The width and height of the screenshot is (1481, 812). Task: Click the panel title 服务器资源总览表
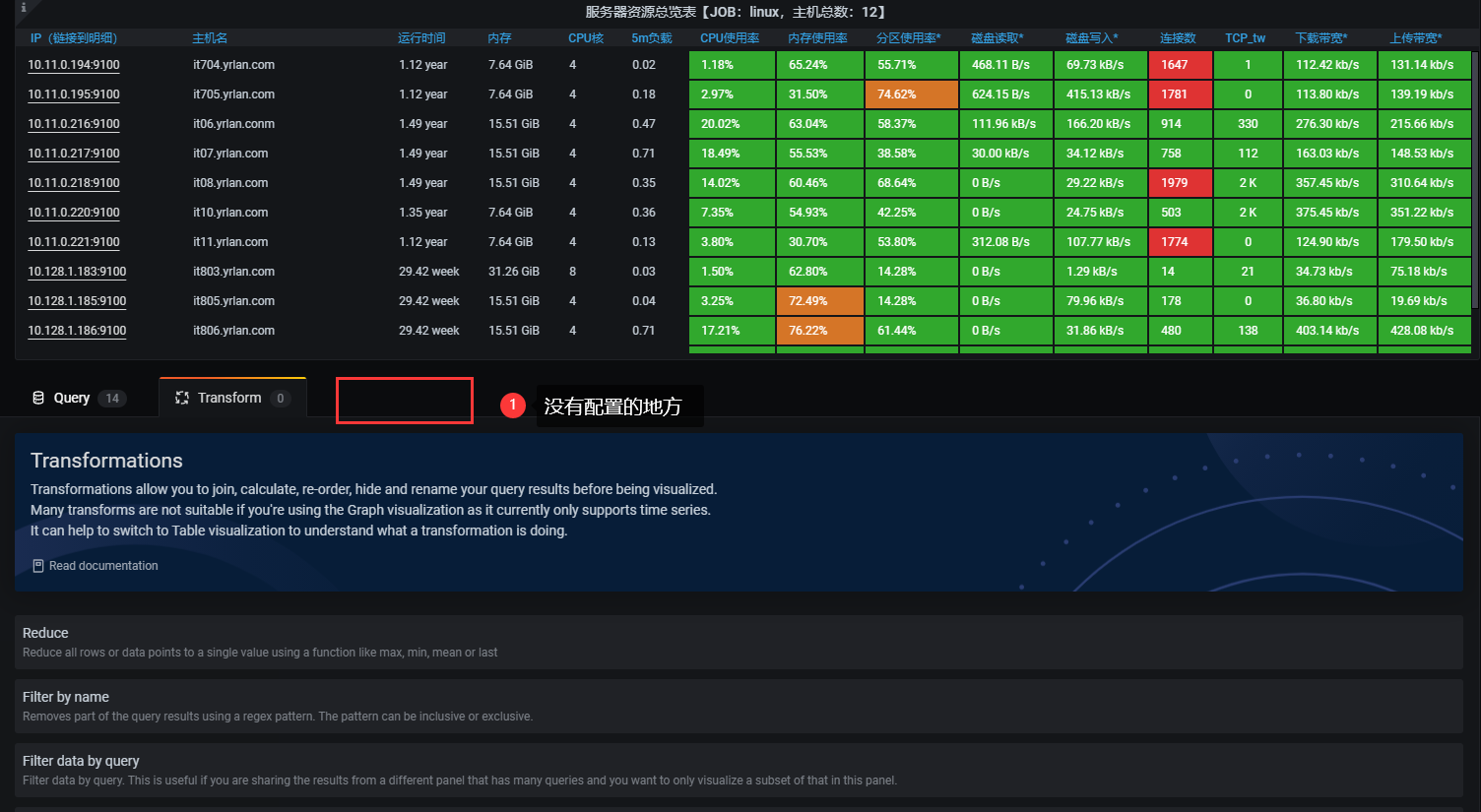pos(737,12)
